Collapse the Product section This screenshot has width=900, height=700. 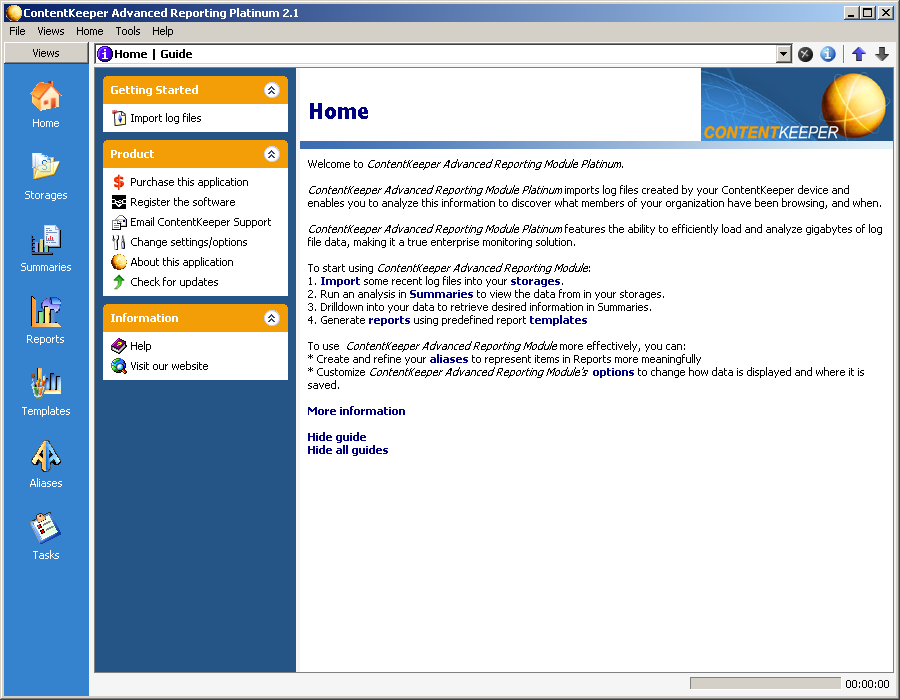(x=271, y=154)
